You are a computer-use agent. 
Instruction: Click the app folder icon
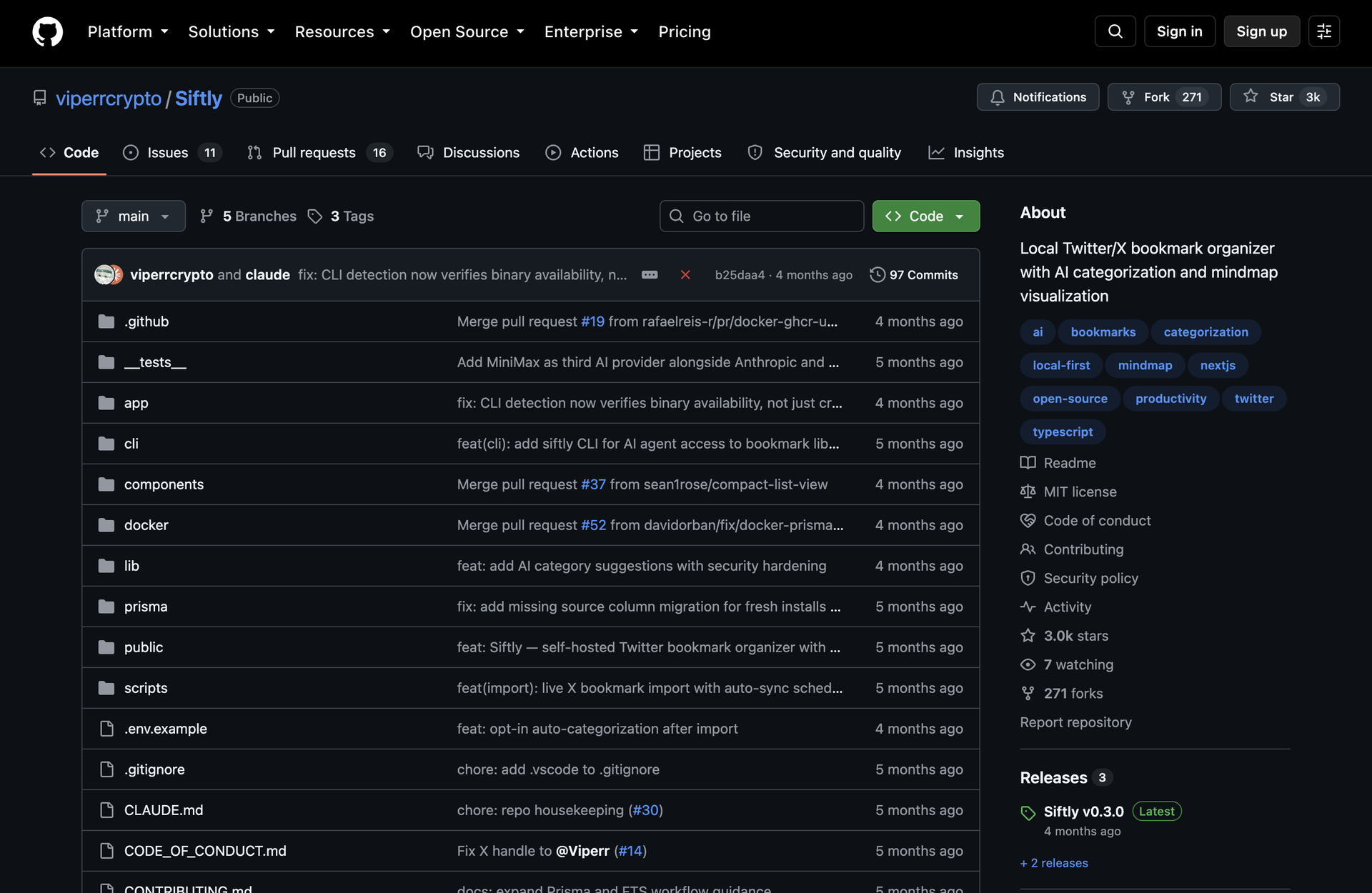(x=106, y=403)
